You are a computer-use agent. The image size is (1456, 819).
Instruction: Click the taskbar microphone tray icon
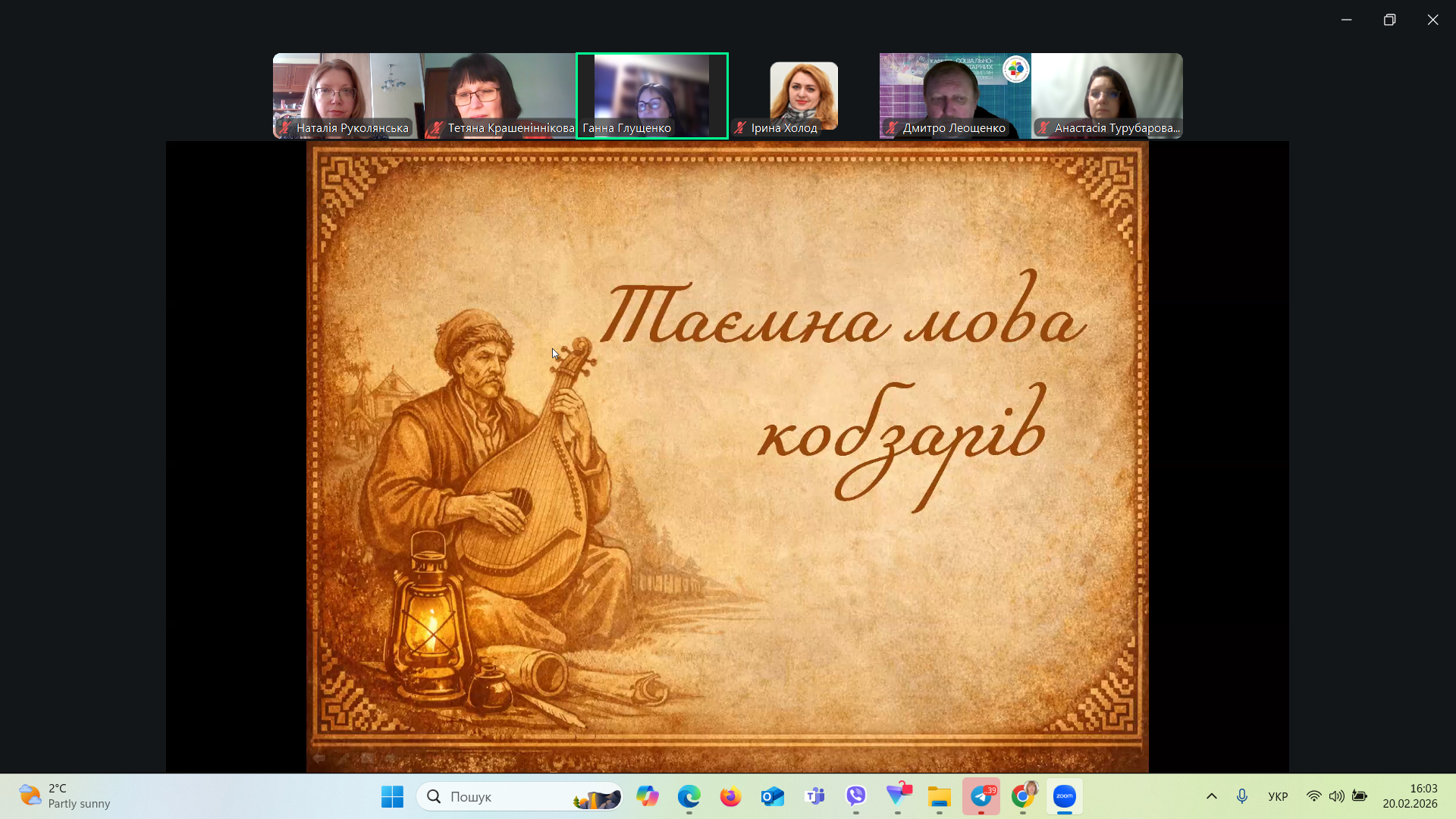point(1242,796)
